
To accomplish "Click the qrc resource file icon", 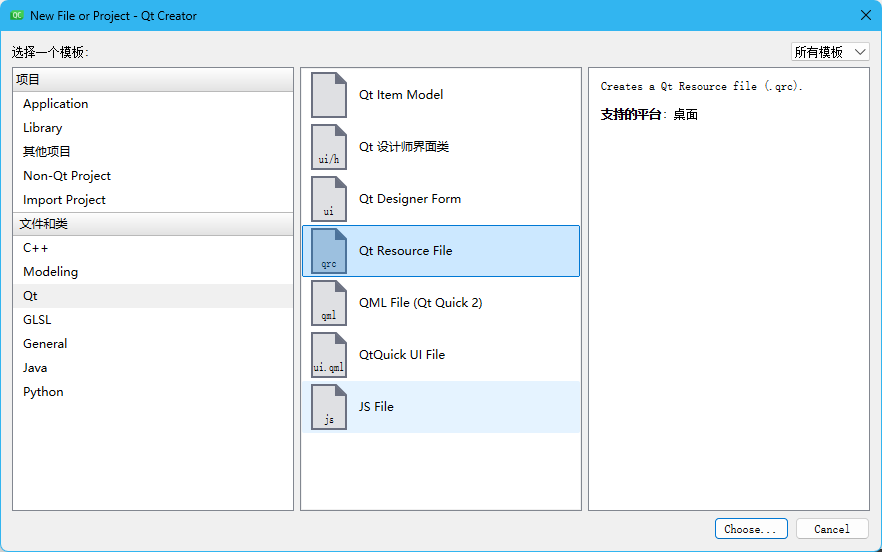I will (x=328, y=251).
